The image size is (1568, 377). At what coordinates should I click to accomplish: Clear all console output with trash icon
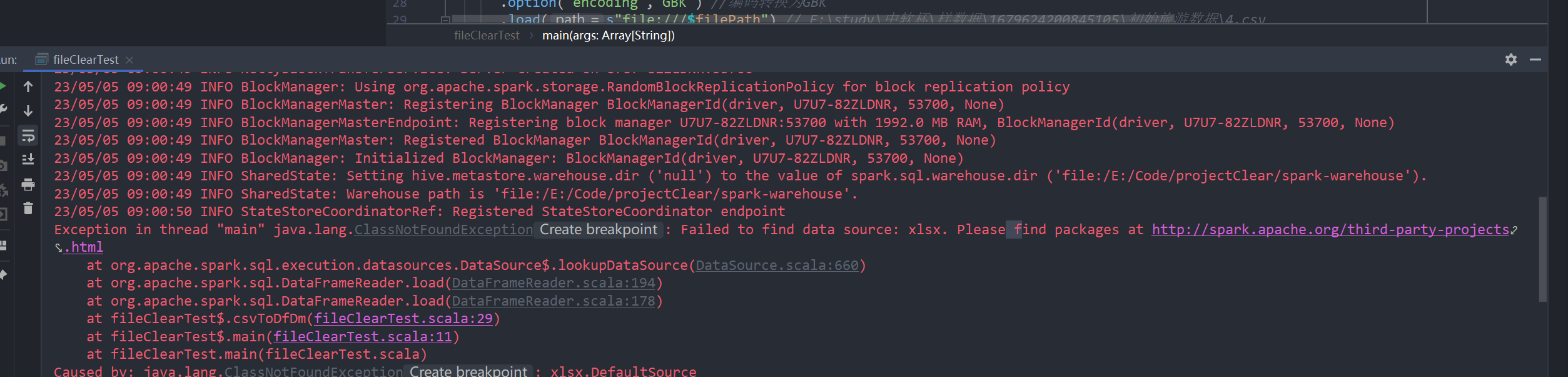coord(28,208)
